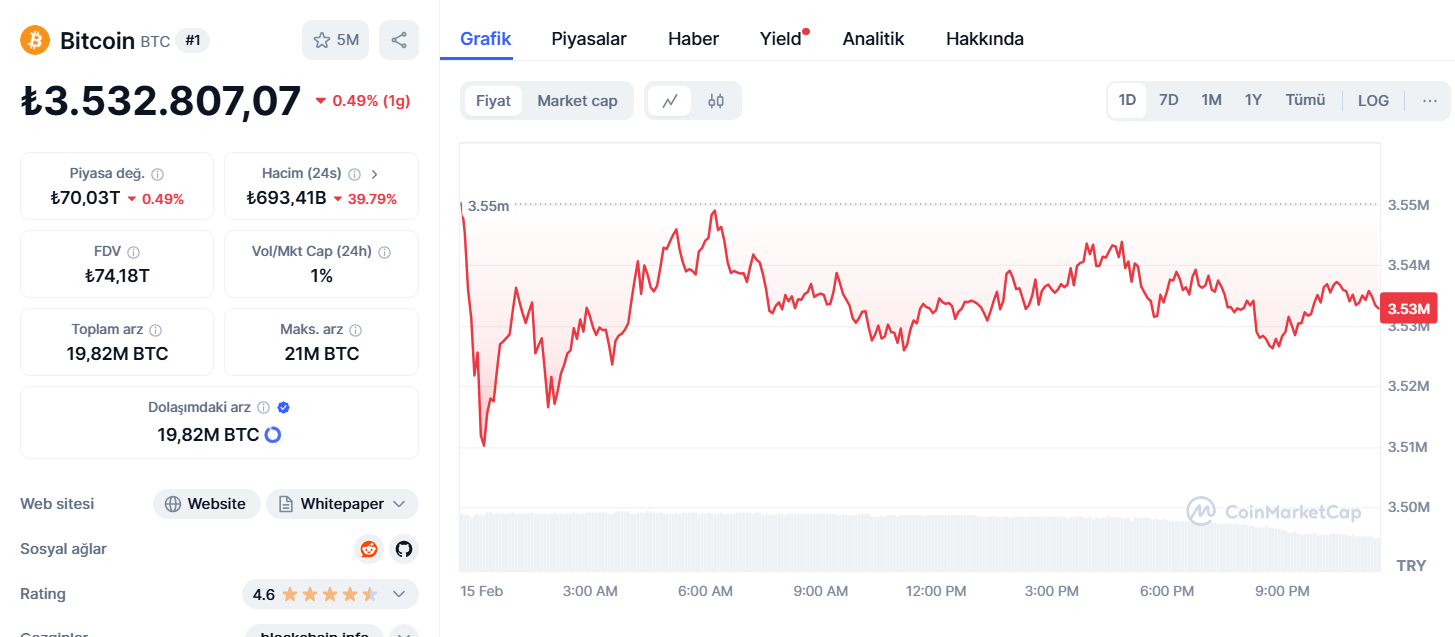Open the Hakkında tab
The width and height of the screenshot is (1455, 637).
(985, 39)
